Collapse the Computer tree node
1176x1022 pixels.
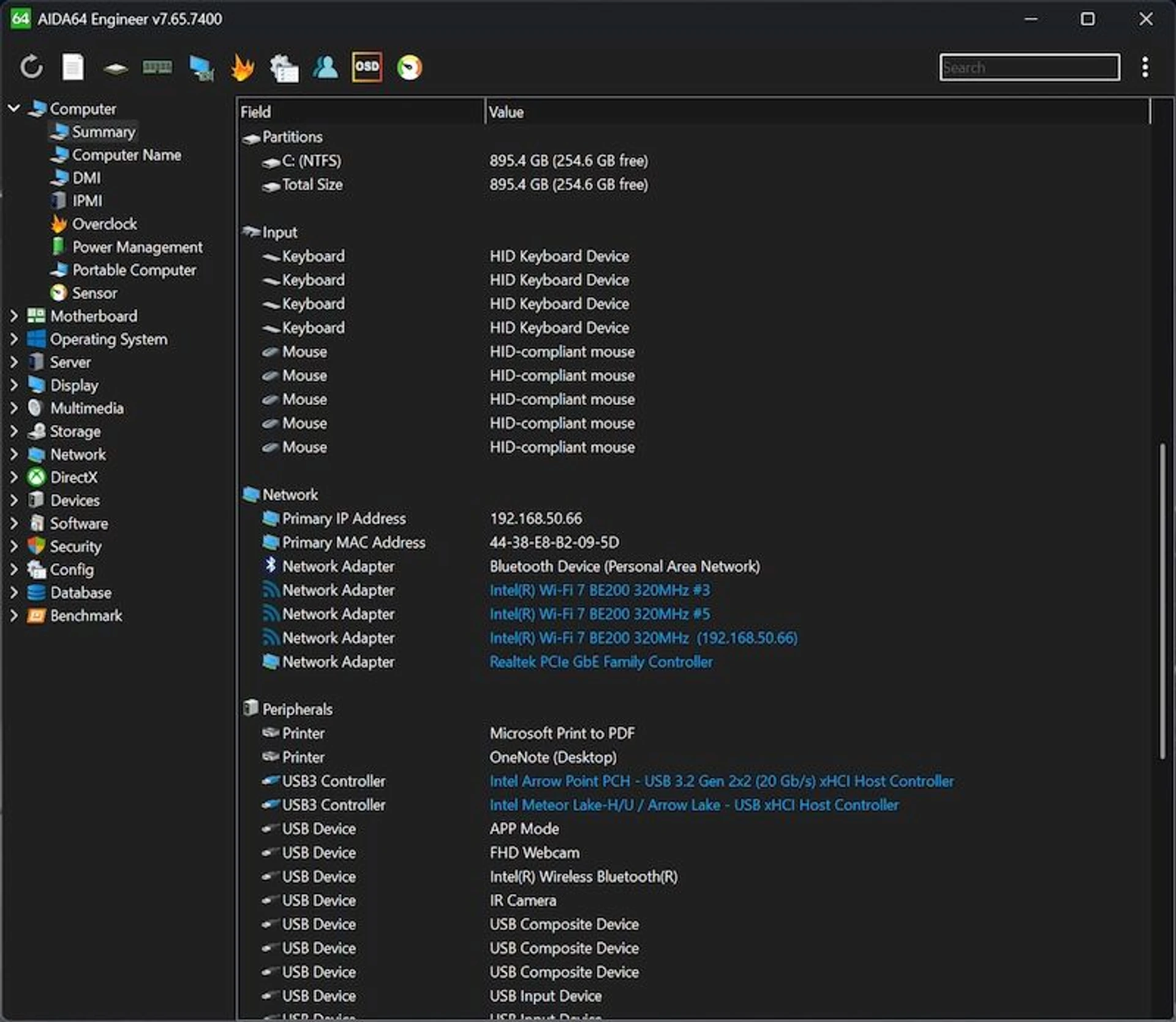[13, 108]
